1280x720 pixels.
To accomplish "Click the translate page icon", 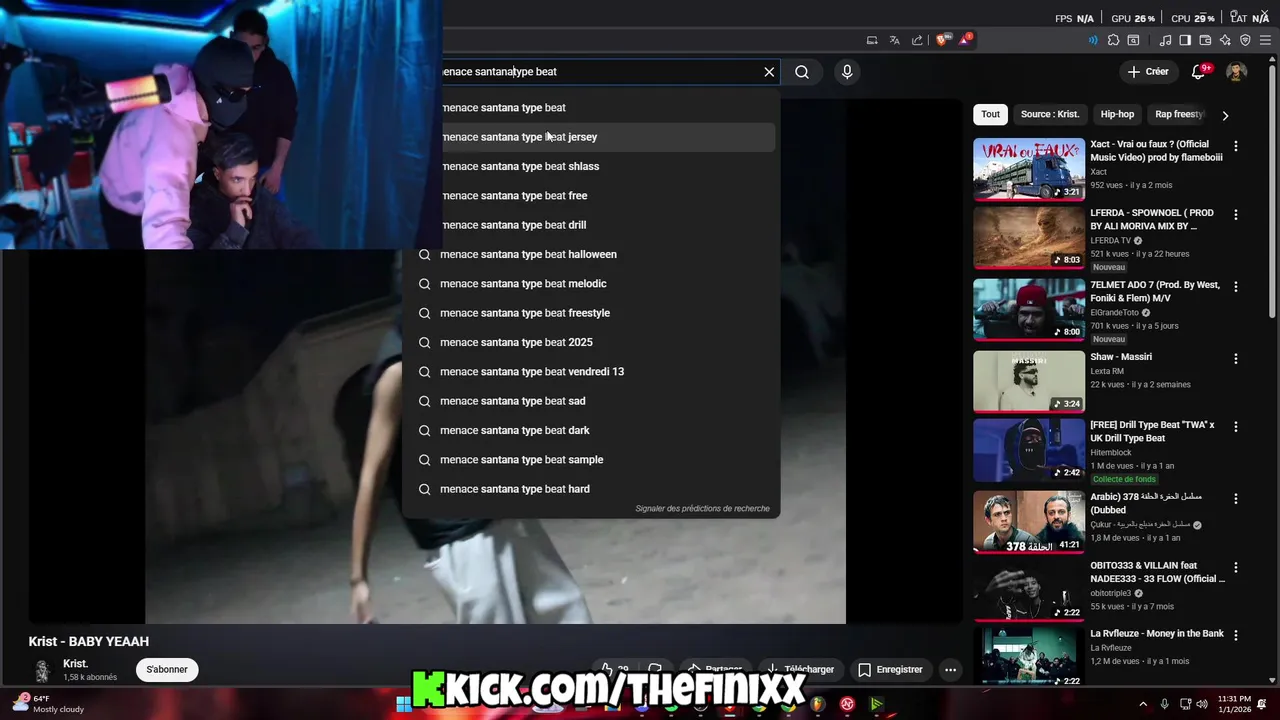I will pos(894,41).
